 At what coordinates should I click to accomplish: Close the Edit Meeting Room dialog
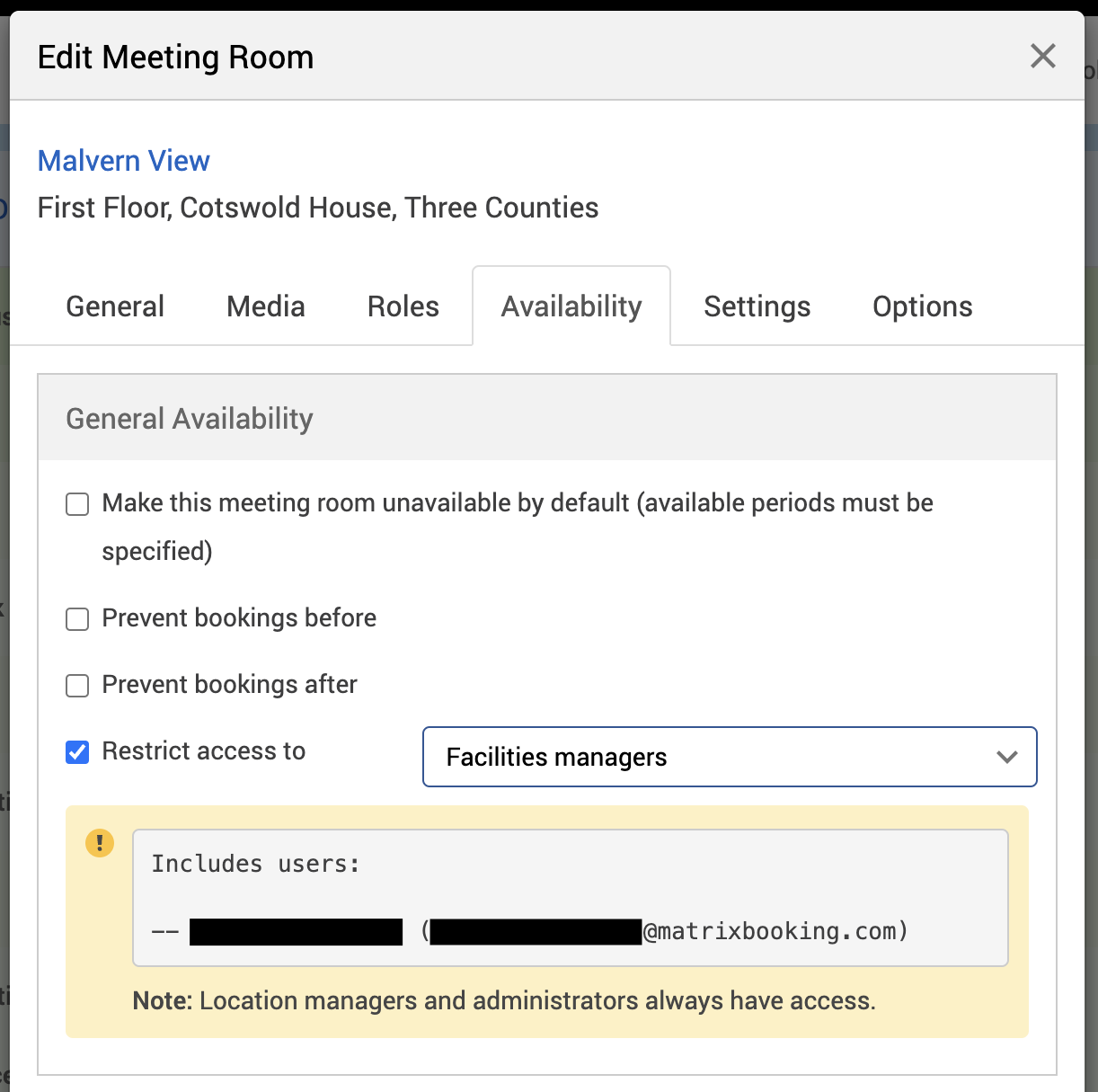tap(1042, 57)
